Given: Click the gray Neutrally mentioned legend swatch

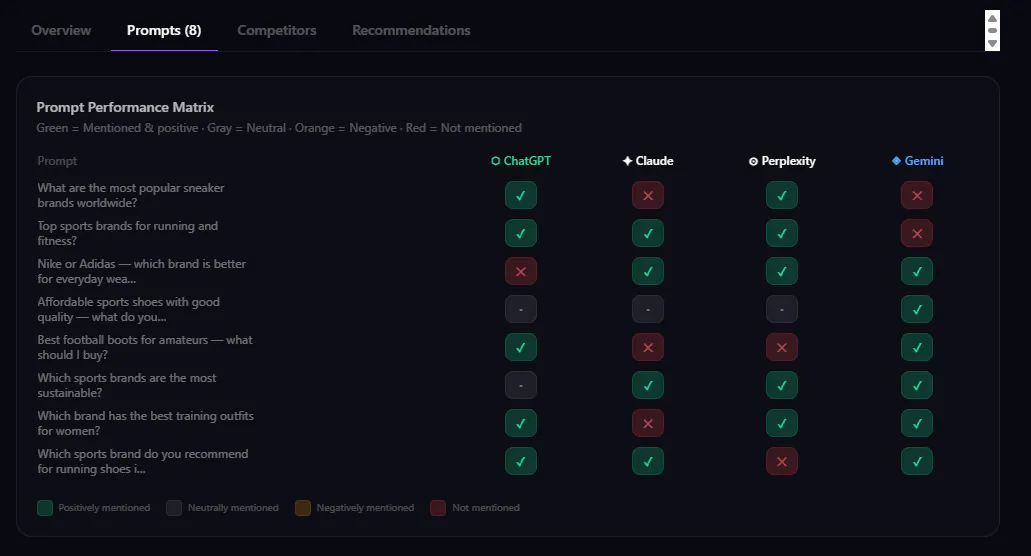Looking at the screenshot, I should [x=174, y=508].
